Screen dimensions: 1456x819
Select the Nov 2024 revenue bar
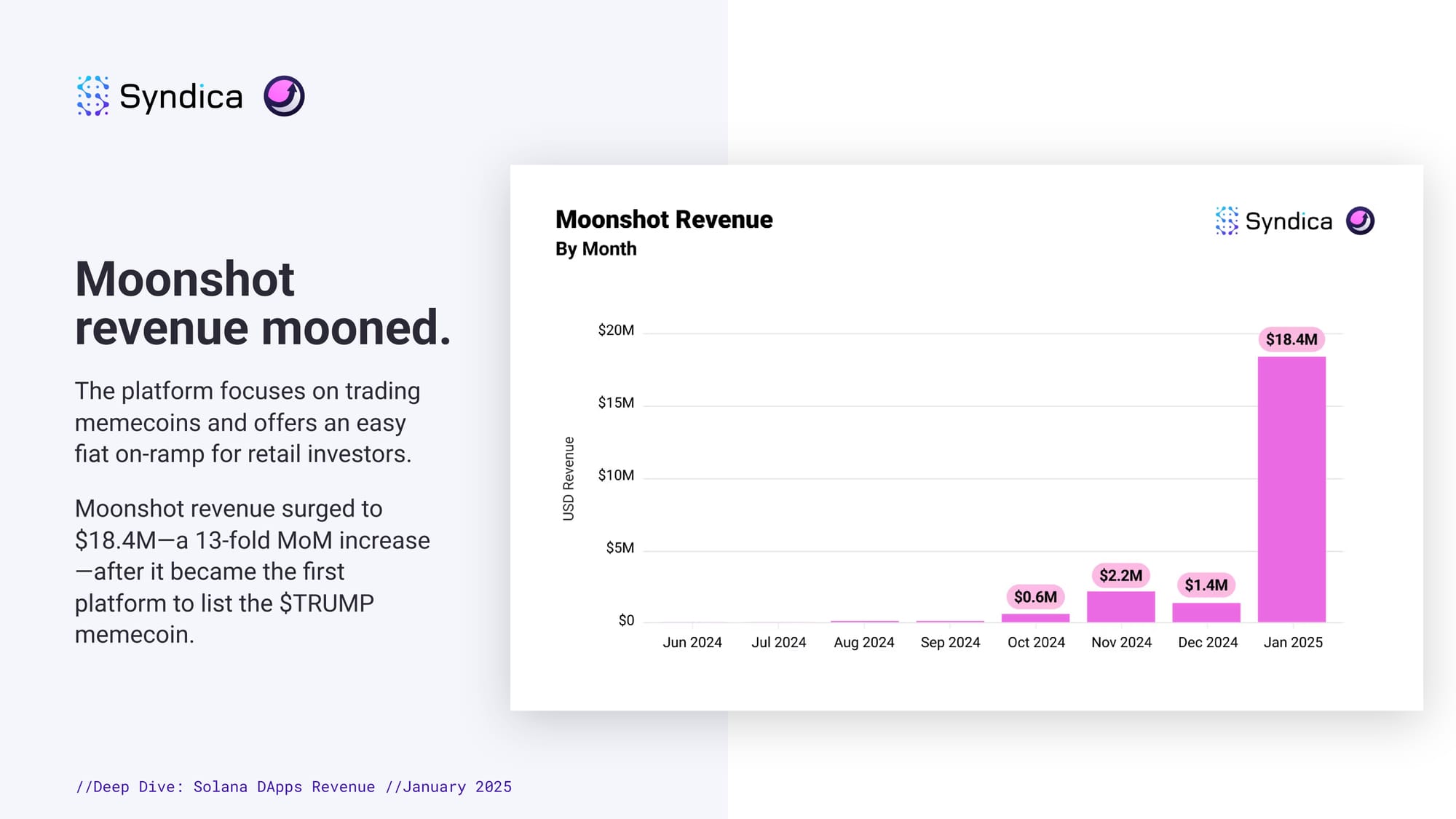pos(1120,607)
